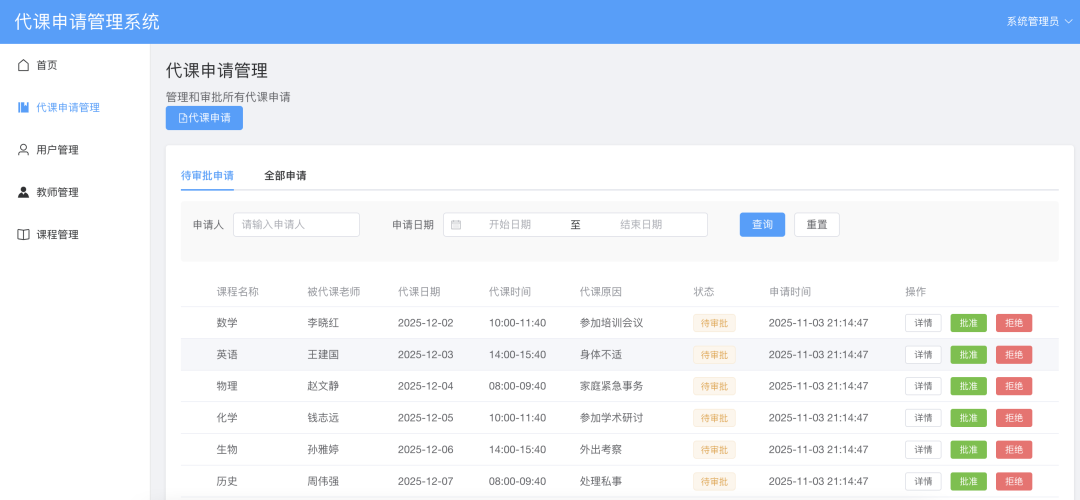Viewport: 1080px width, 500px height.
Task: Open the 首页 menu item
Action: (x=75, y=65)
